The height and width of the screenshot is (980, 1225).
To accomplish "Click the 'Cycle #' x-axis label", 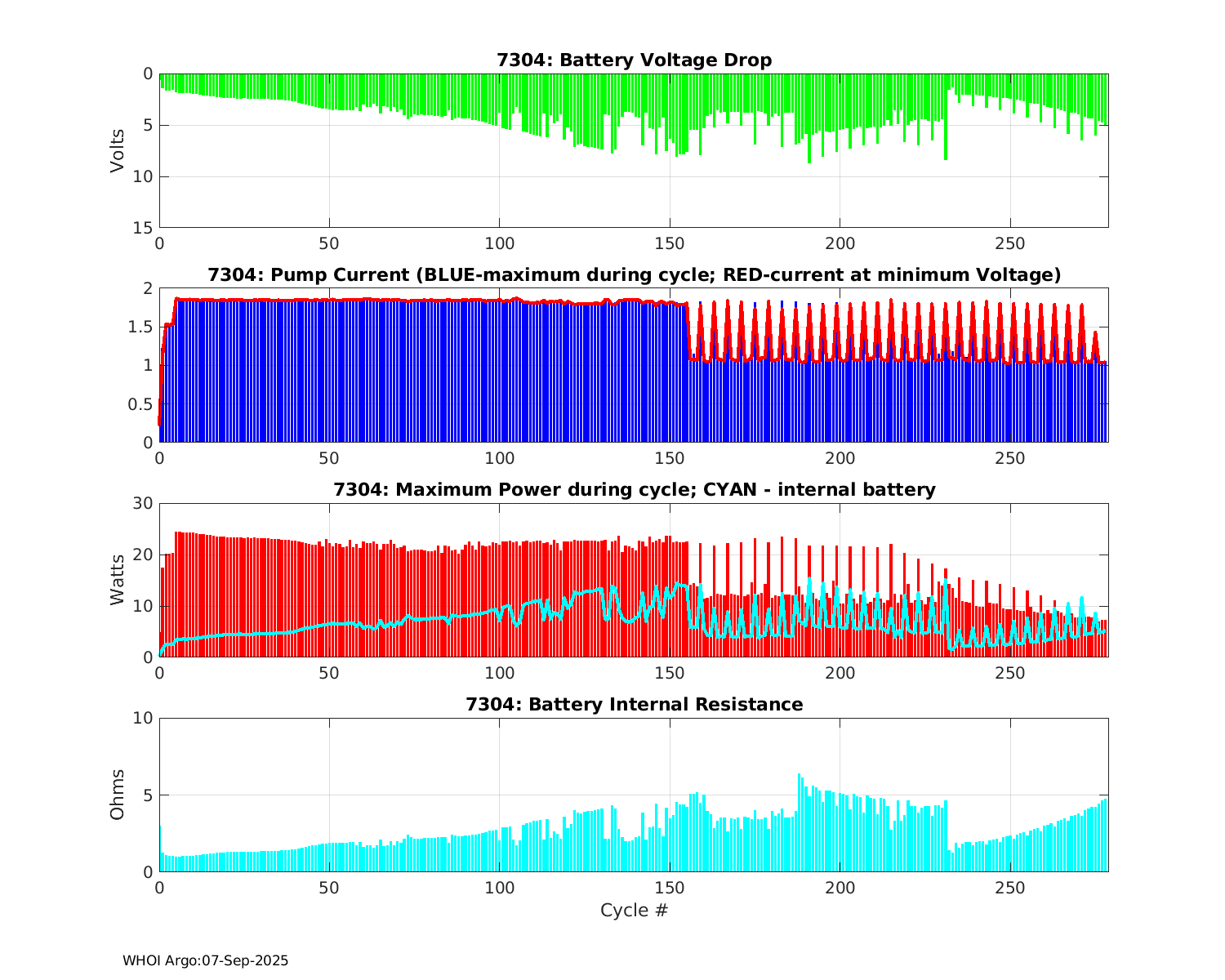I will click(x=634, y=910).
